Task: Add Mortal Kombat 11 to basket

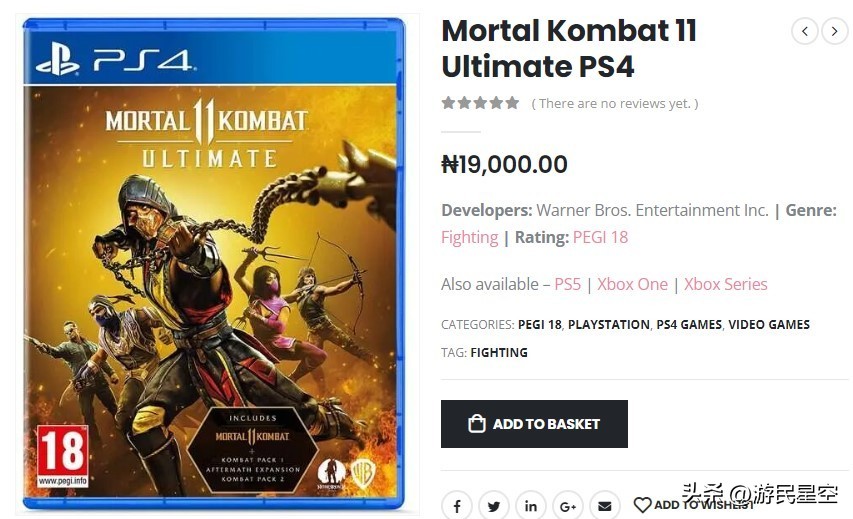Action: click(534, 424)
